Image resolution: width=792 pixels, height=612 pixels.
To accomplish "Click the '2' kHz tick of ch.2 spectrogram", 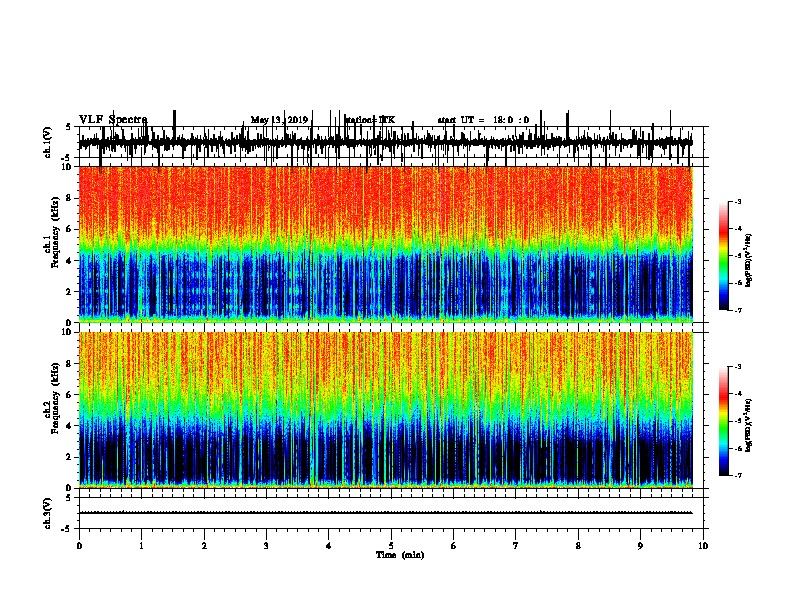I will (x=69, y=457).
